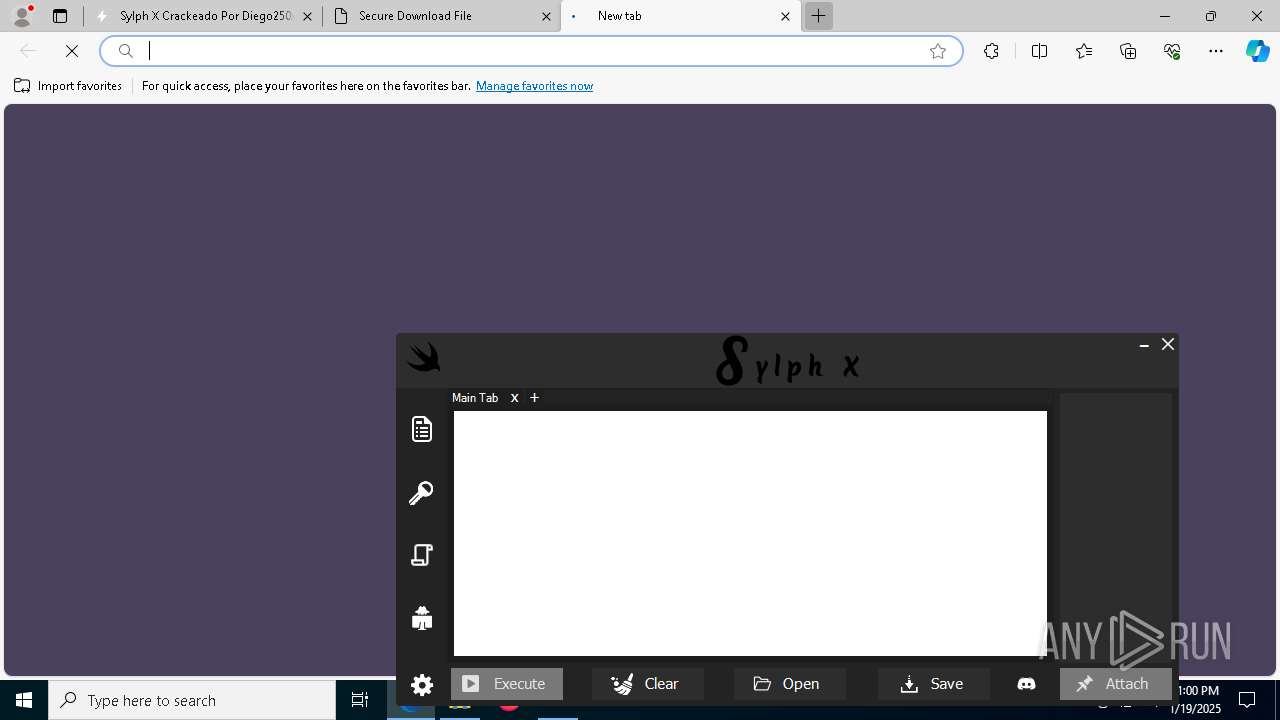Screen dimensions: 1280x720
Task: Click Import favorites
Action: coord(68,86)
